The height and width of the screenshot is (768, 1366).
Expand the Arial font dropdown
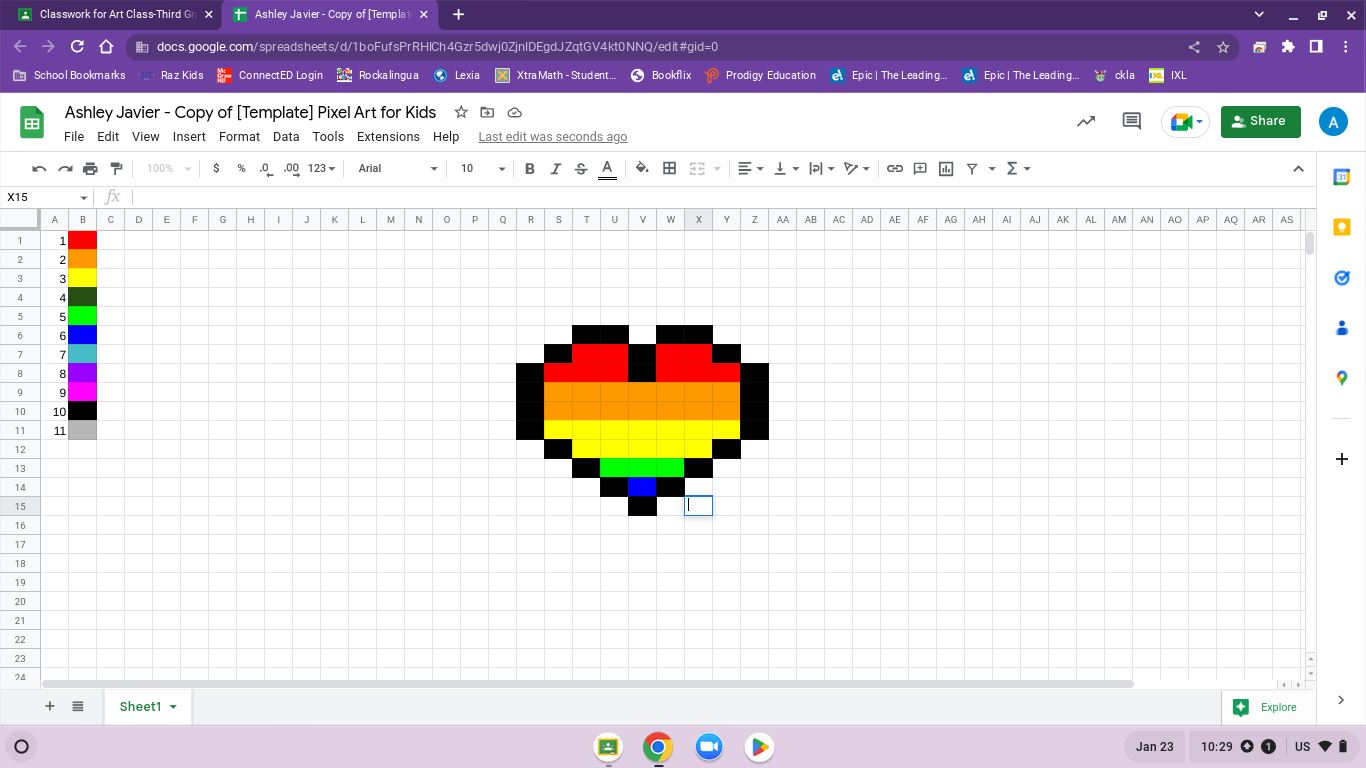tap(398, 168)
